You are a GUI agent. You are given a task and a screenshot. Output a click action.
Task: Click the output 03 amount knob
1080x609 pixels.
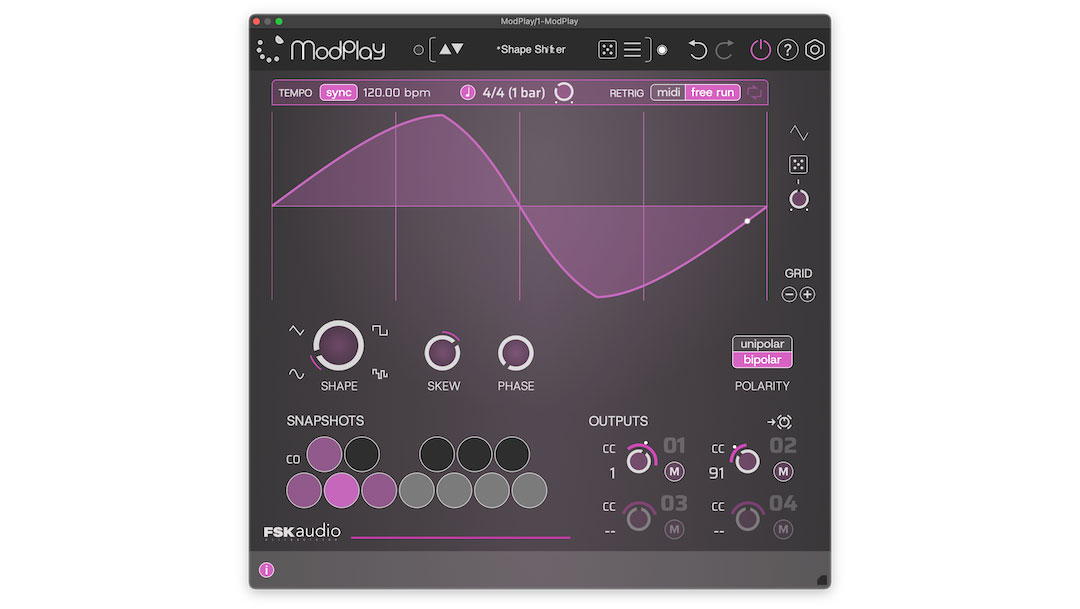(x=638, y=517)
